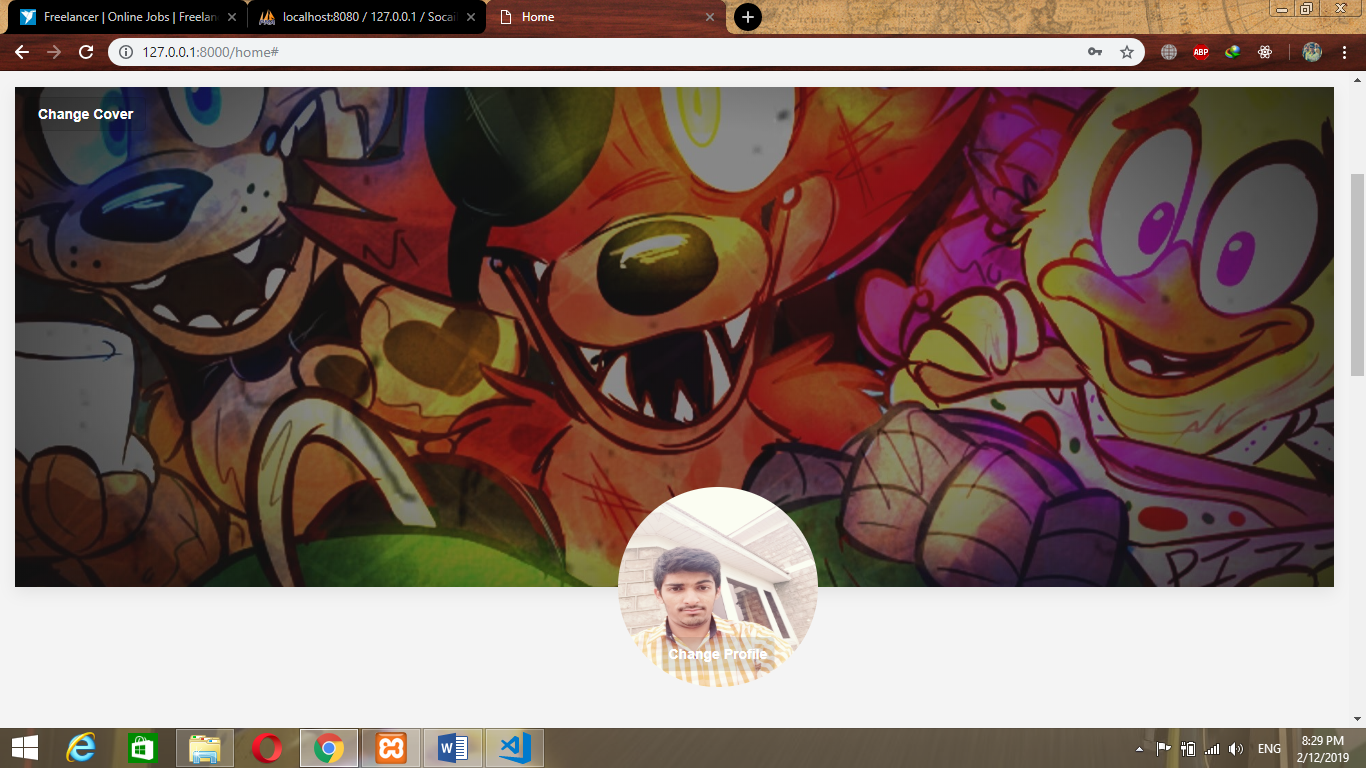The width and height of the screenshot is (1366, 768).
Task: Click the site information icon in address bar
Action: [126, 52]
